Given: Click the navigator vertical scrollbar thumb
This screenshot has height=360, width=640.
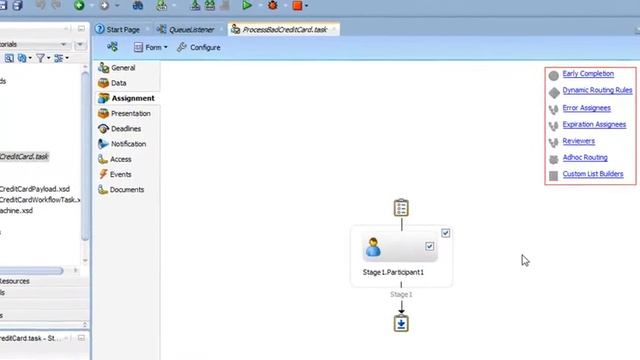Looking at the screenshot, I should click(85, 156).
